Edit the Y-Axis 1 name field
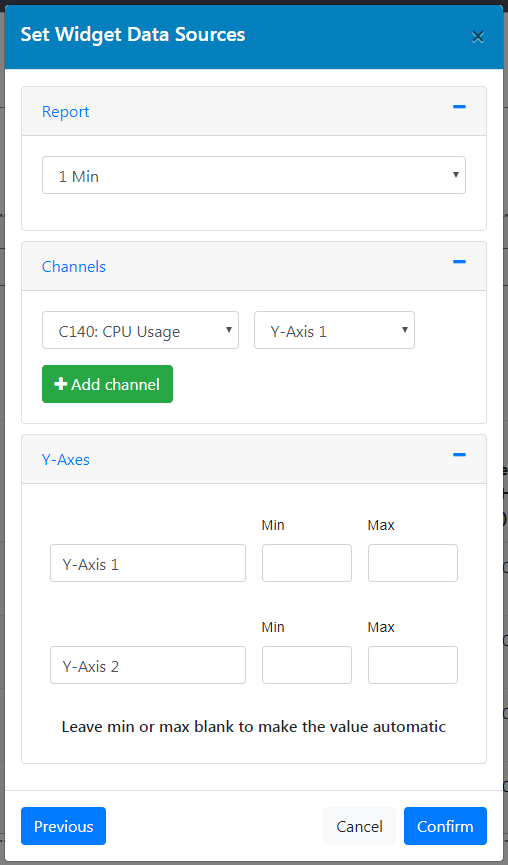This screenshot has width=508, height=865. click(148, 563)
